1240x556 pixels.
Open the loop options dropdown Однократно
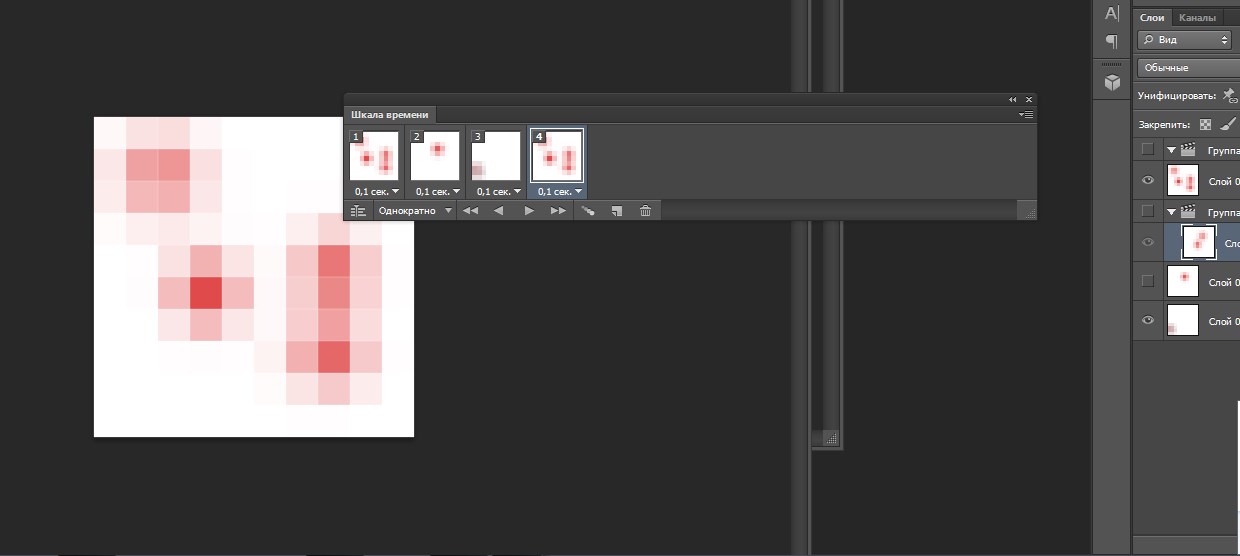pyautogui.click(x=415, y=211)
